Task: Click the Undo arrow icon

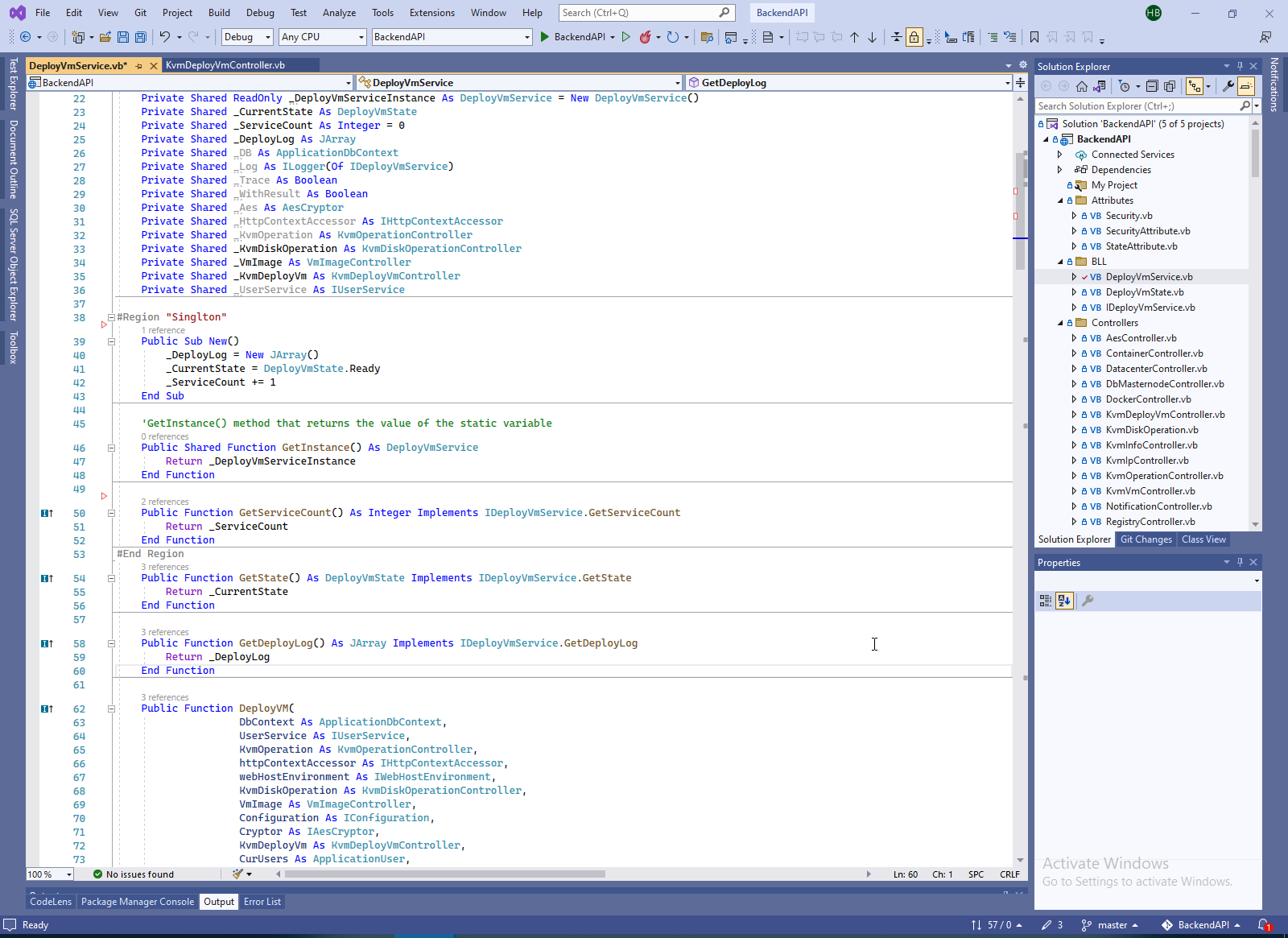Action: (x=164, y=37)
